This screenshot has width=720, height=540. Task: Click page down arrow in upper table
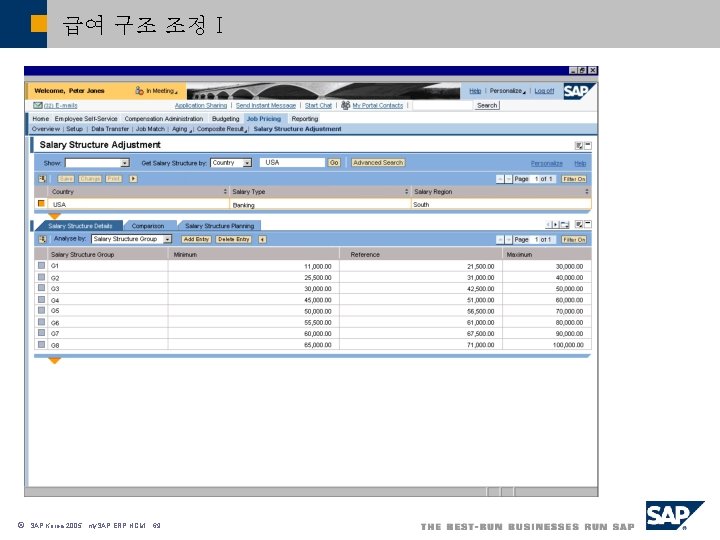click(x=508, y=179)
